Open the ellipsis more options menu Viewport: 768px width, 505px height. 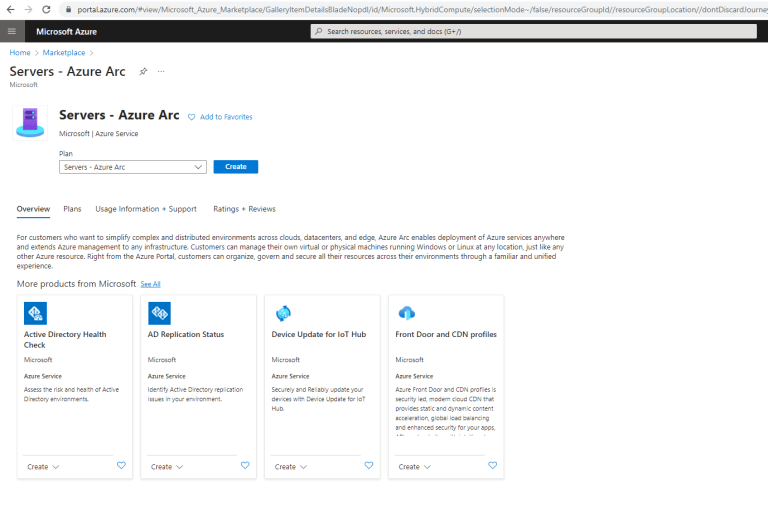pos(161,72)
